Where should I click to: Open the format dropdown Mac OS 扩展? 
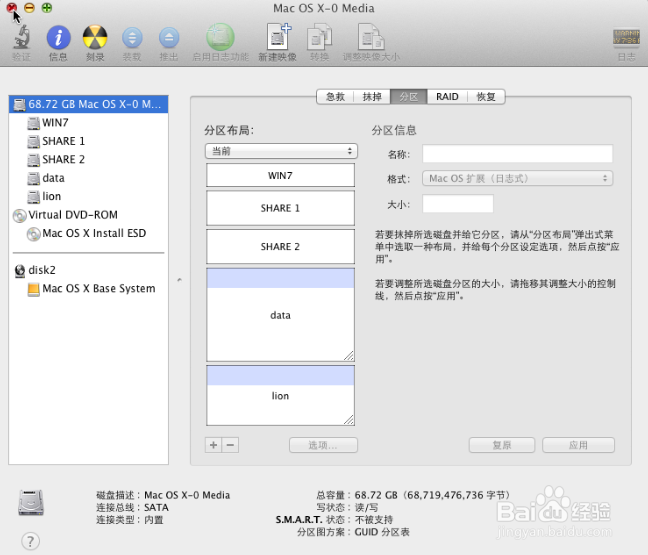pos(517,179)
